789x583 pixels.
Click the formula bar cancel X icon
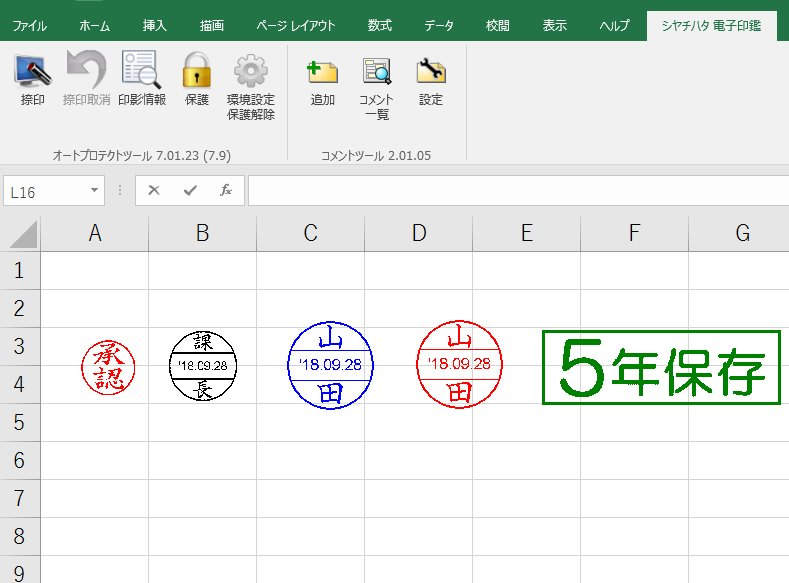(x=154, y=190)
